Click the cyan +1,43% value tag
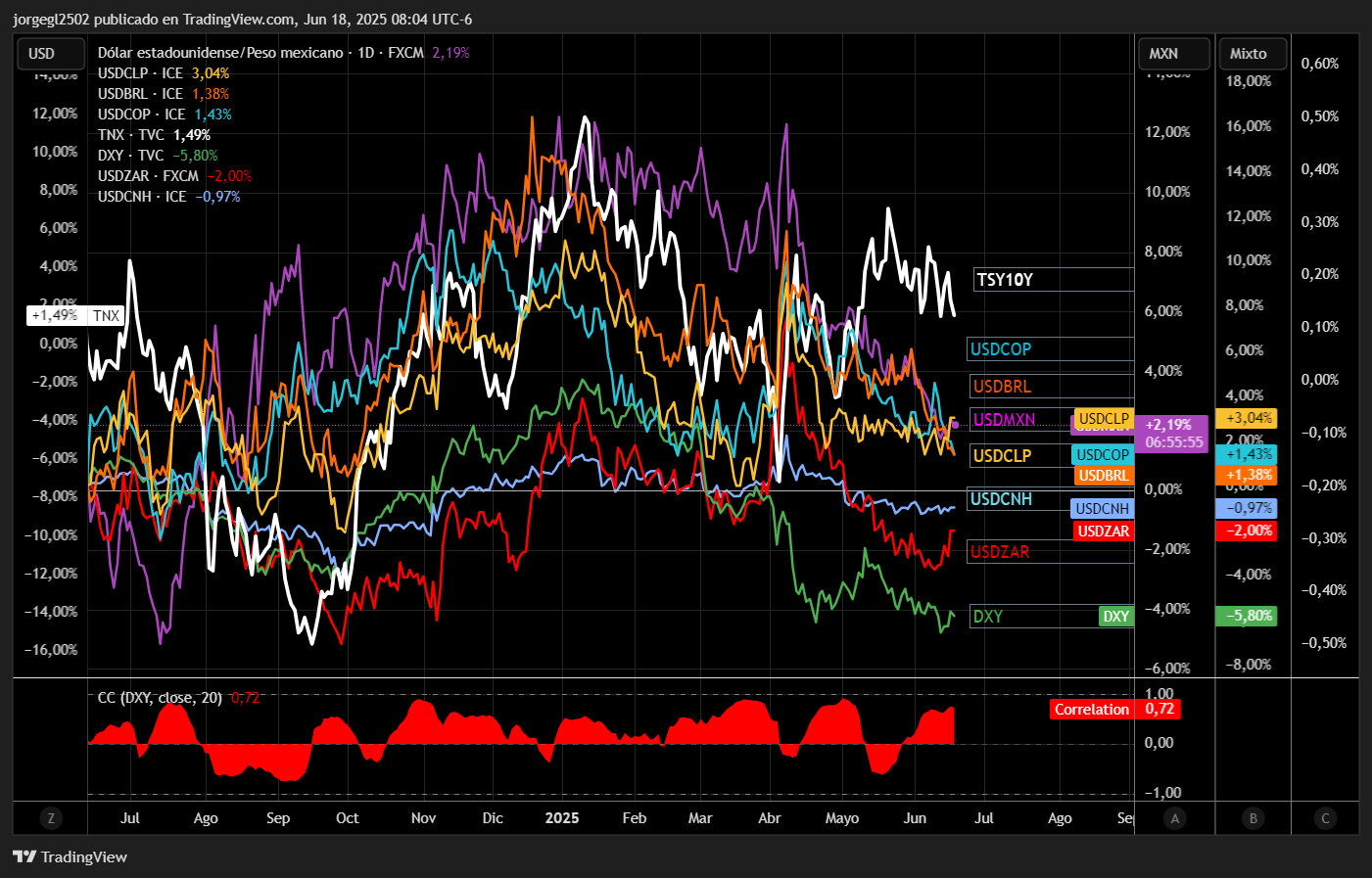Image resolution: width=1372 pixels, height=878 pixels. coord(1247,454)
